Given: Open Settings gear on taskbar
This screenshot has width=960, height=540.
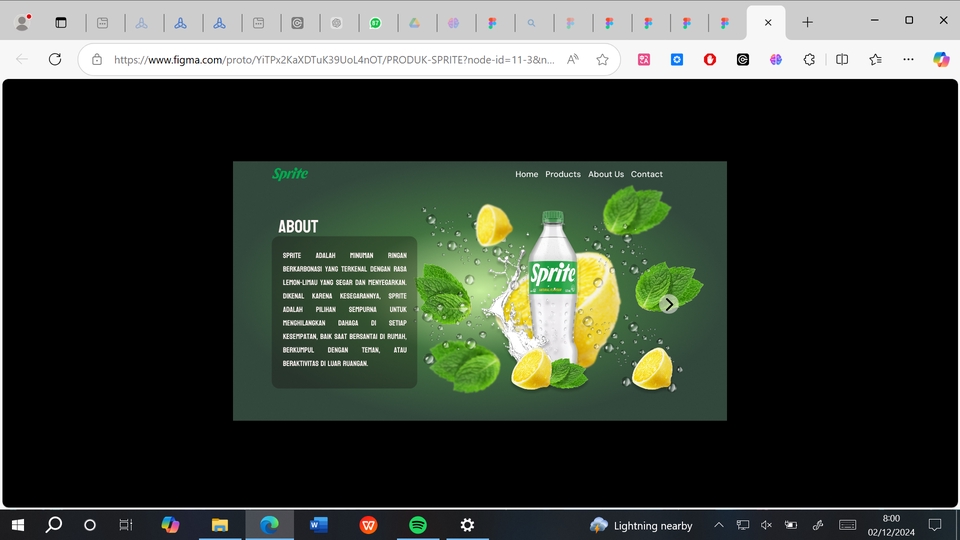Looking at the screenshot, I should (x=467, y=525).
